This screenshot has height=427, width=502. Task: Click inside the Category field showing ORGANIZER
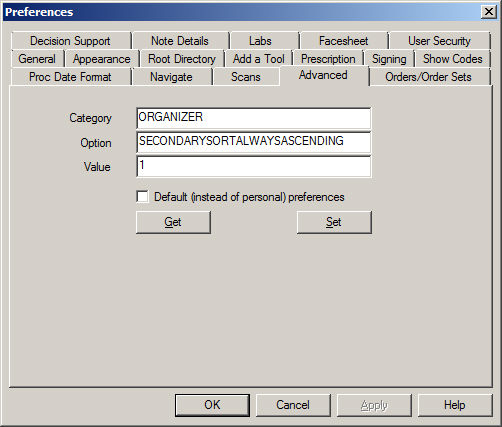click(x=254, y=118)
